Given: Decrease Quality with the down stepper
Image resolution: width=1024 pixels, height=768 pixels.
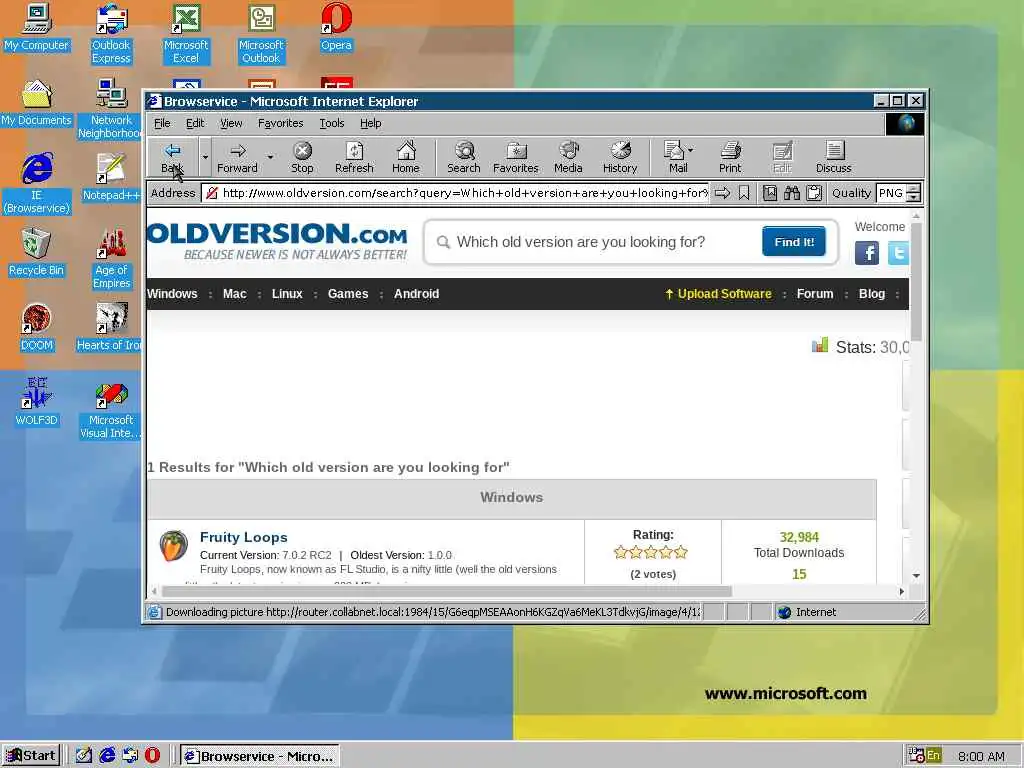Looking at the screenshot, I should [x=914, y=197].
